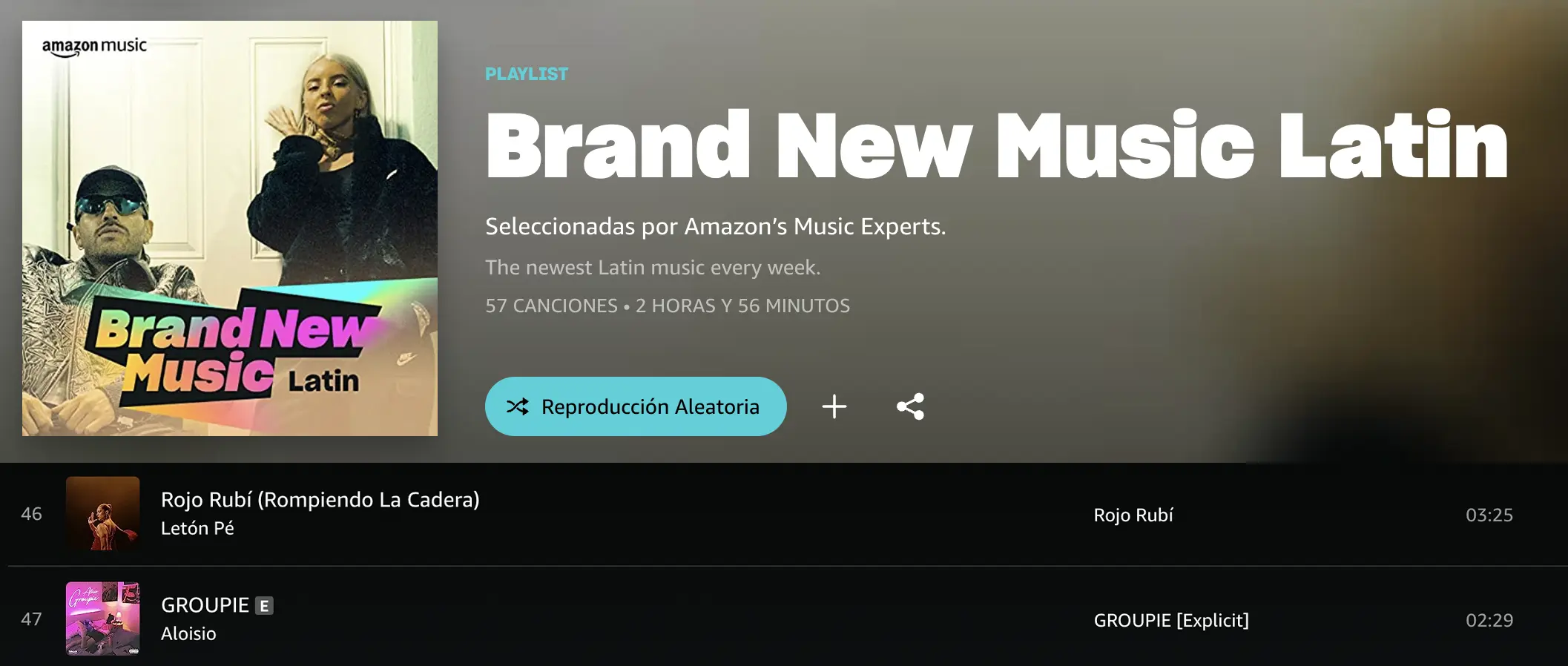This screenshot has height=666, width=1568.
Task: Select the Rojo Rubí track album thumbnail
Action: coord(103,513)
